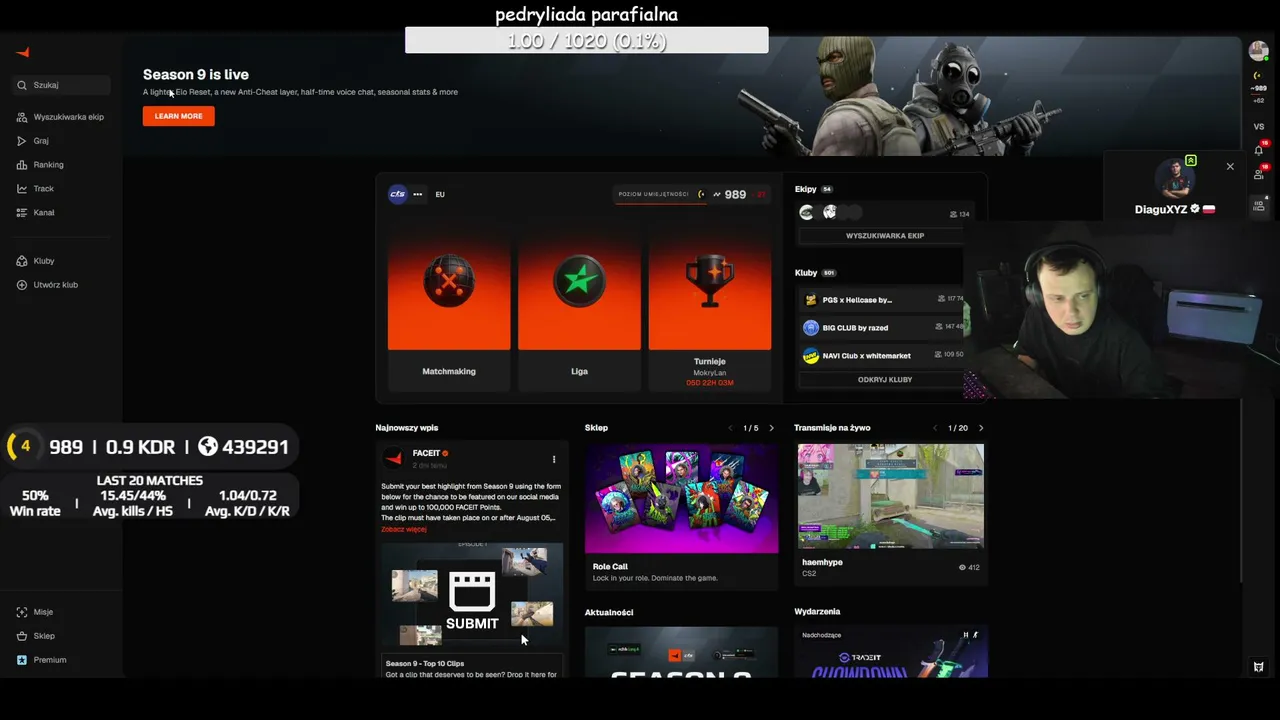Open the FACEIT logo home icon
The width and height of the screenshot is (1280, 720).
23,52
